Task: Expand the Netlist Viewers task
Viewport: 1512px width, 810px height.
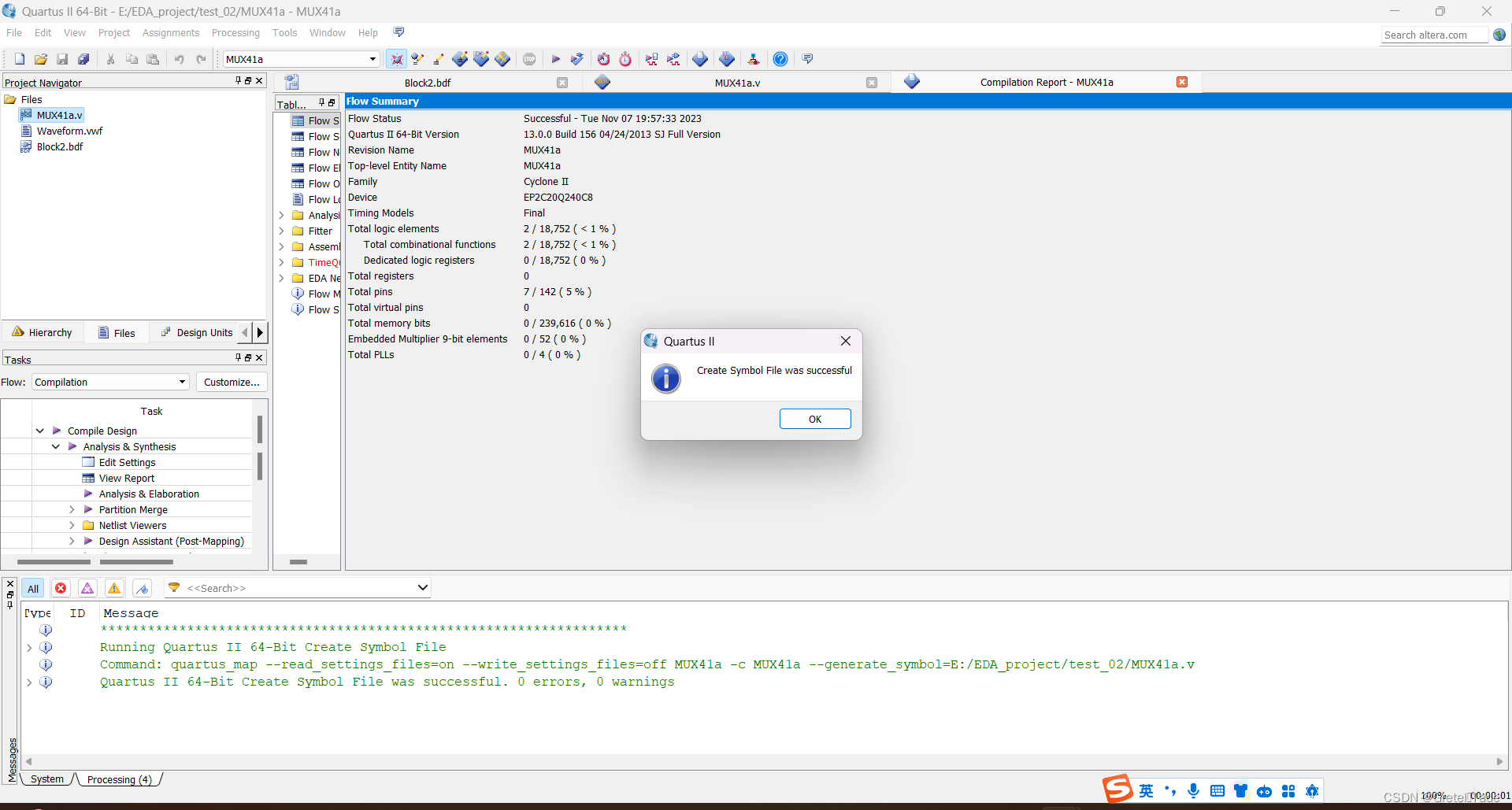Action: 72,525
